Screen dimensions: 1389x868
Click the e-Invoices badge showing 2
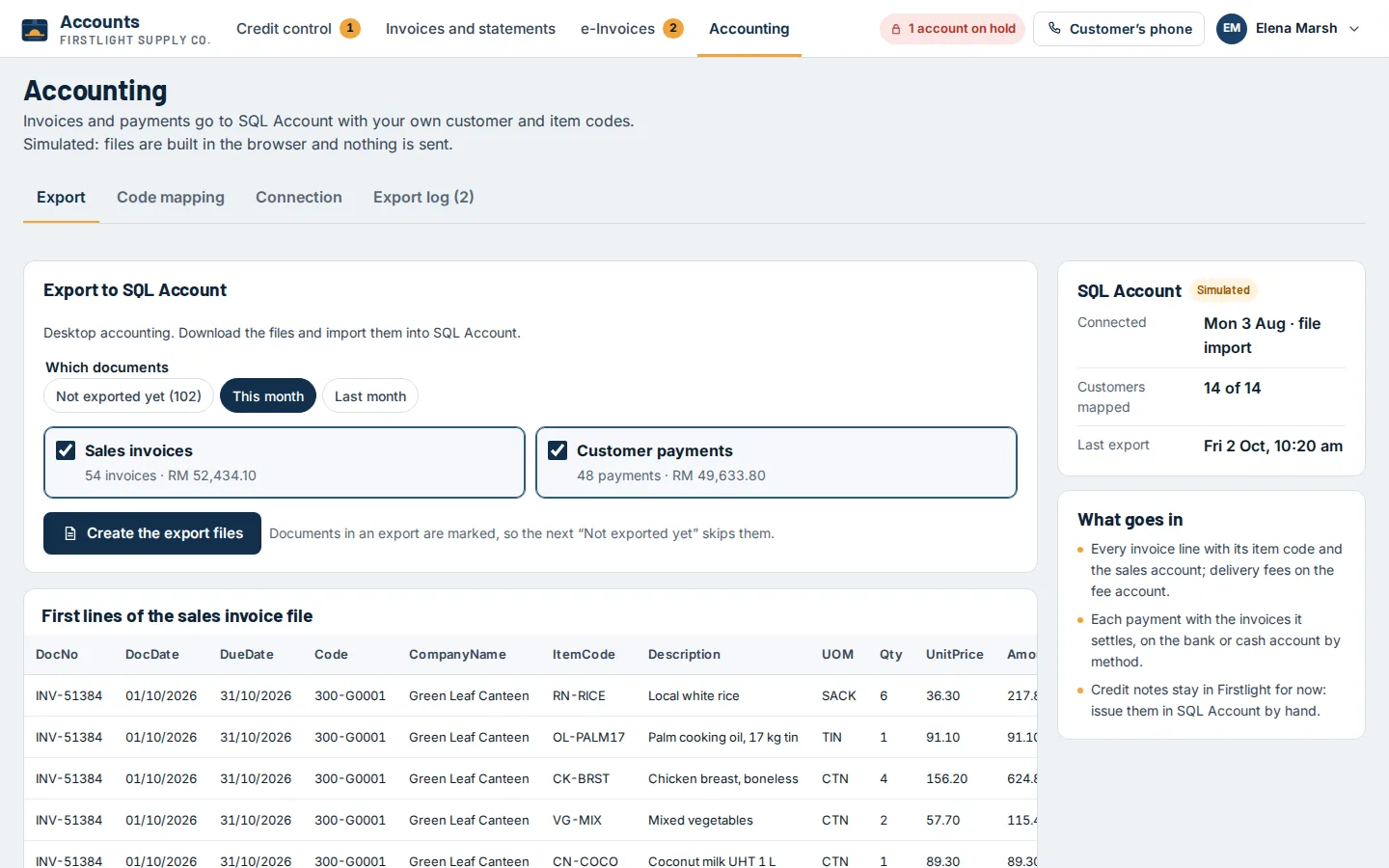[x=673, y=29]
